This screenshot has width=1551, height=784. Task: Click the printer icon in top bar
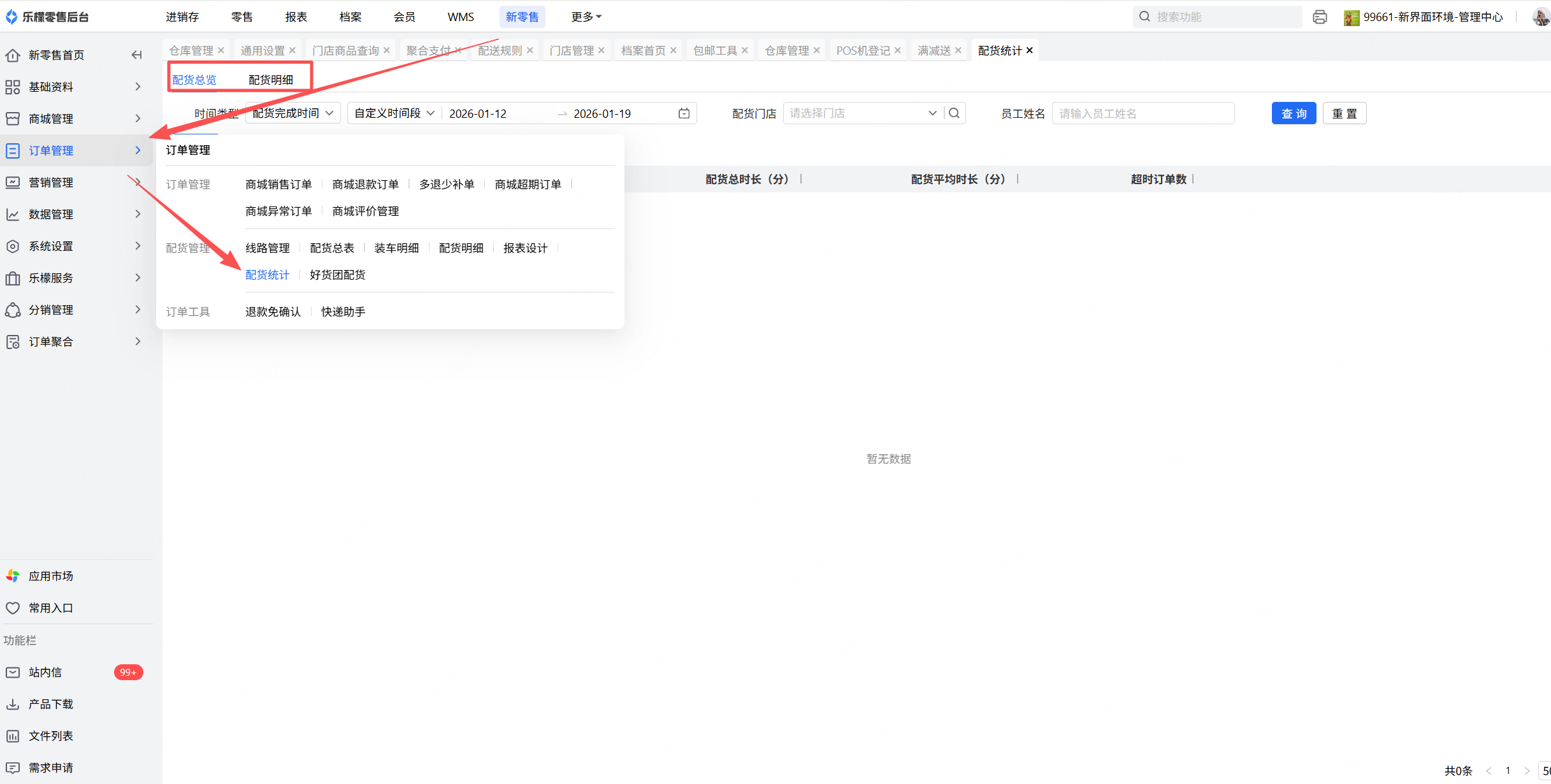click(1320, 17)
